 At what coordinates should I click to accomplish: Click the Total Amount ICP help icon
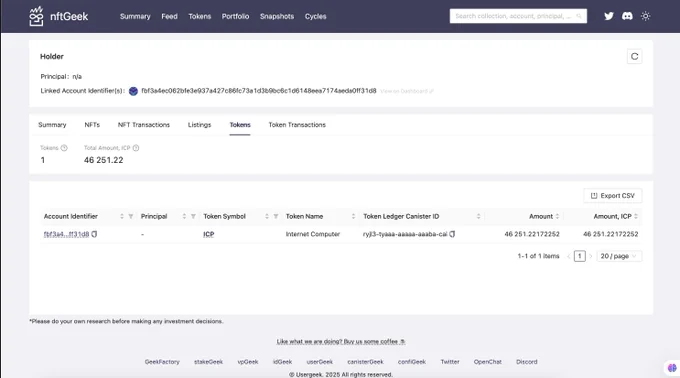coord(136,148)
